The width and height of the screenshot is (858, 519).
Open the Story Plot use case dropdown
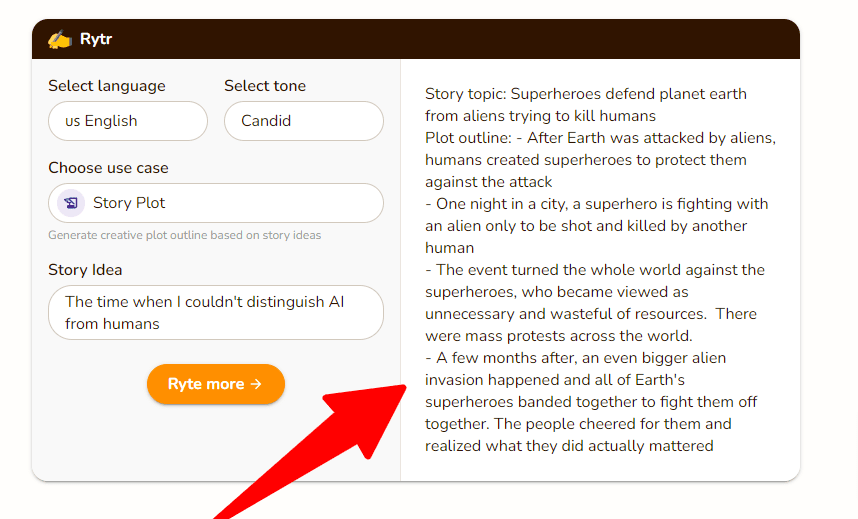point(215,203)
